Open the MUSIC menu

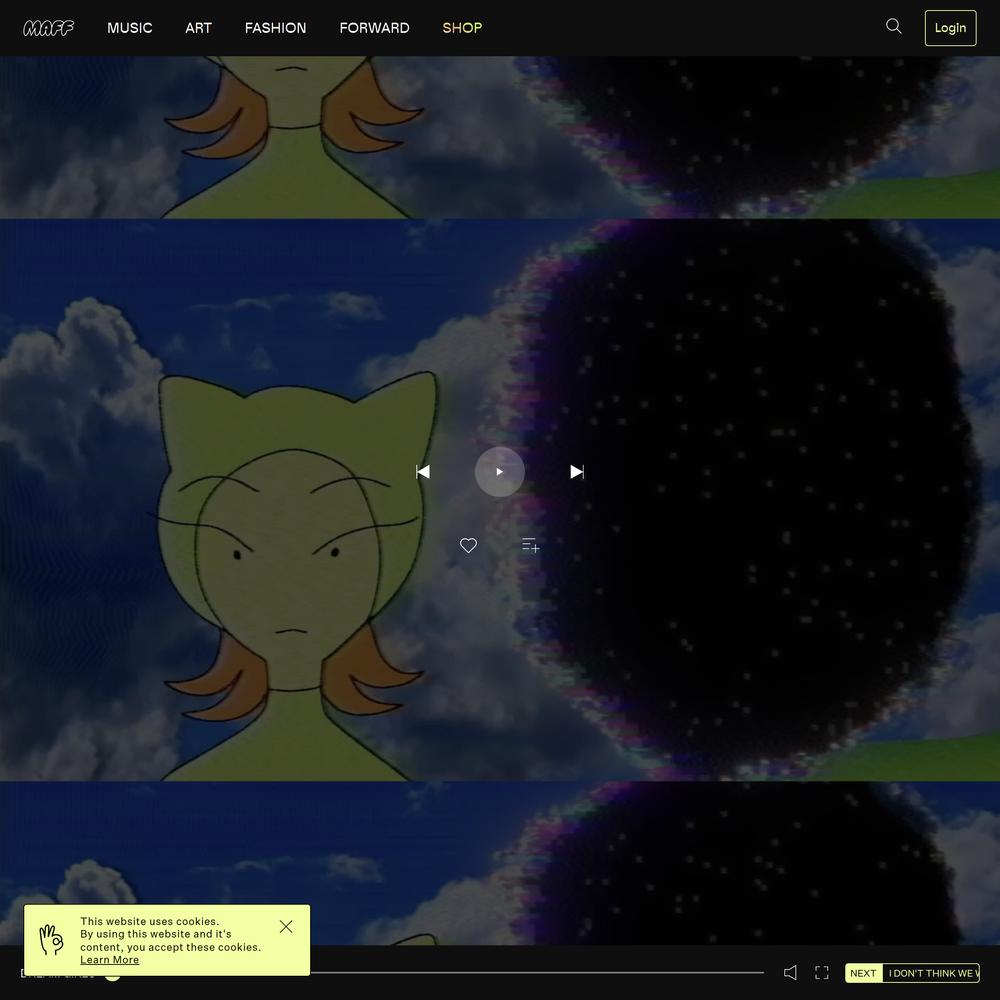(x=129, y=28)
